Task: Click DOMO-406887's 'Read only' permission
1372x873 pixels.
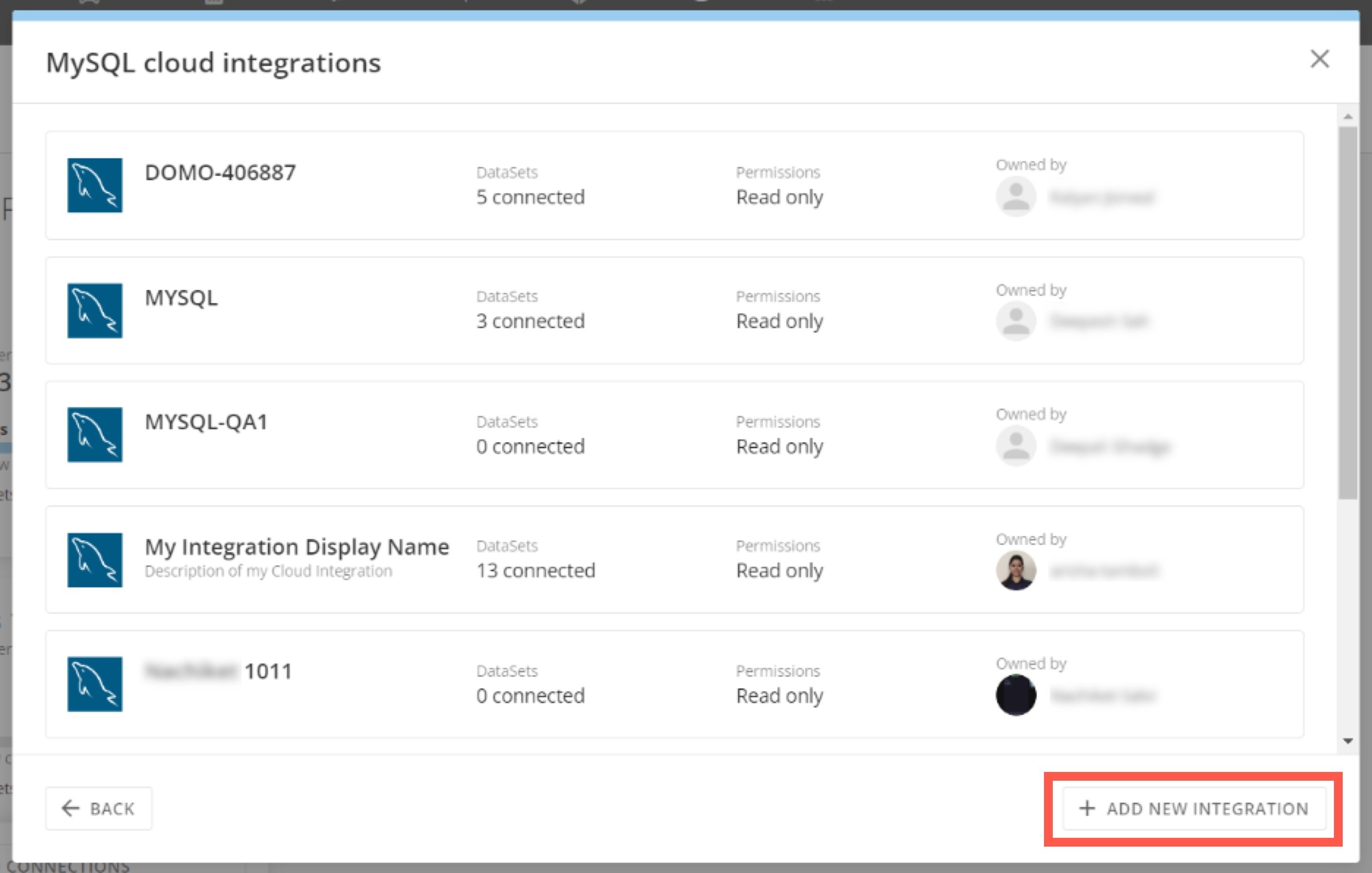Action: pyautogui.click(x=779, y=197)
